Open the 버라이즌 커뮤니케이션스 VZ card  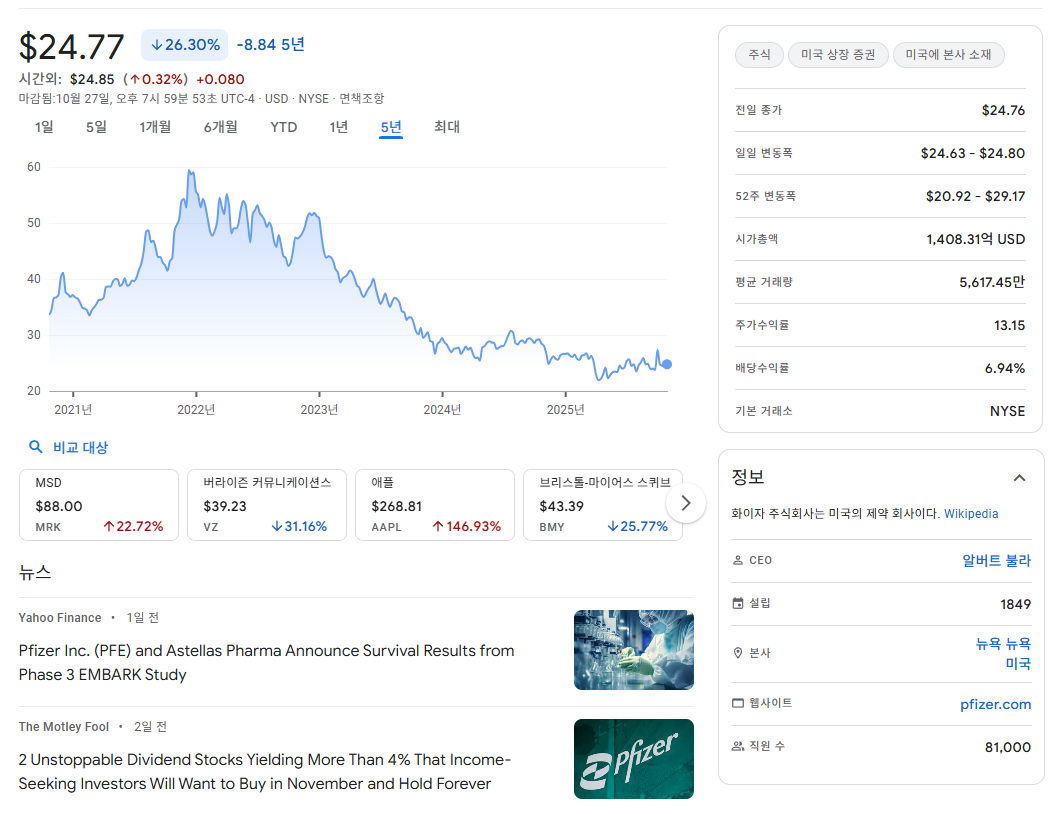[x=266, y=505]
